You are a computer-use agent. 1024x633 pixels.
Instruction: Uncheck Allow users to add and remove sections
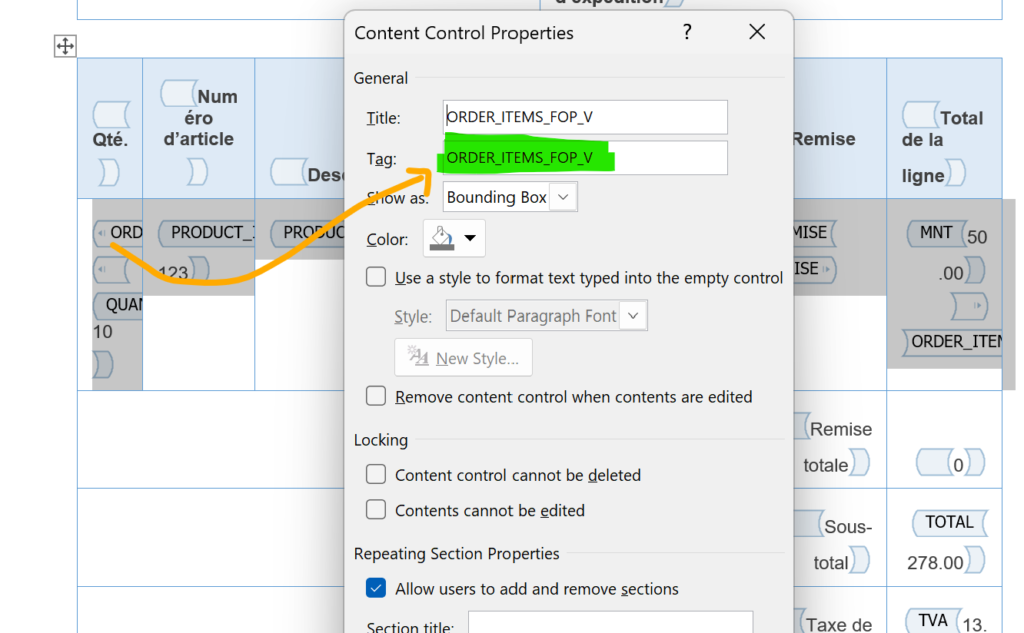point(376,588)
